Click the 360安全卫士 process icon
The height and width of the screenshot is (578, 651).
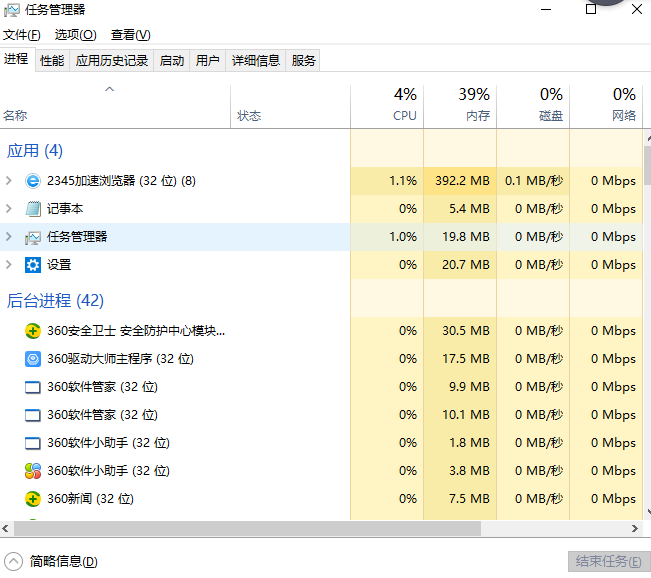click(33, 331)
